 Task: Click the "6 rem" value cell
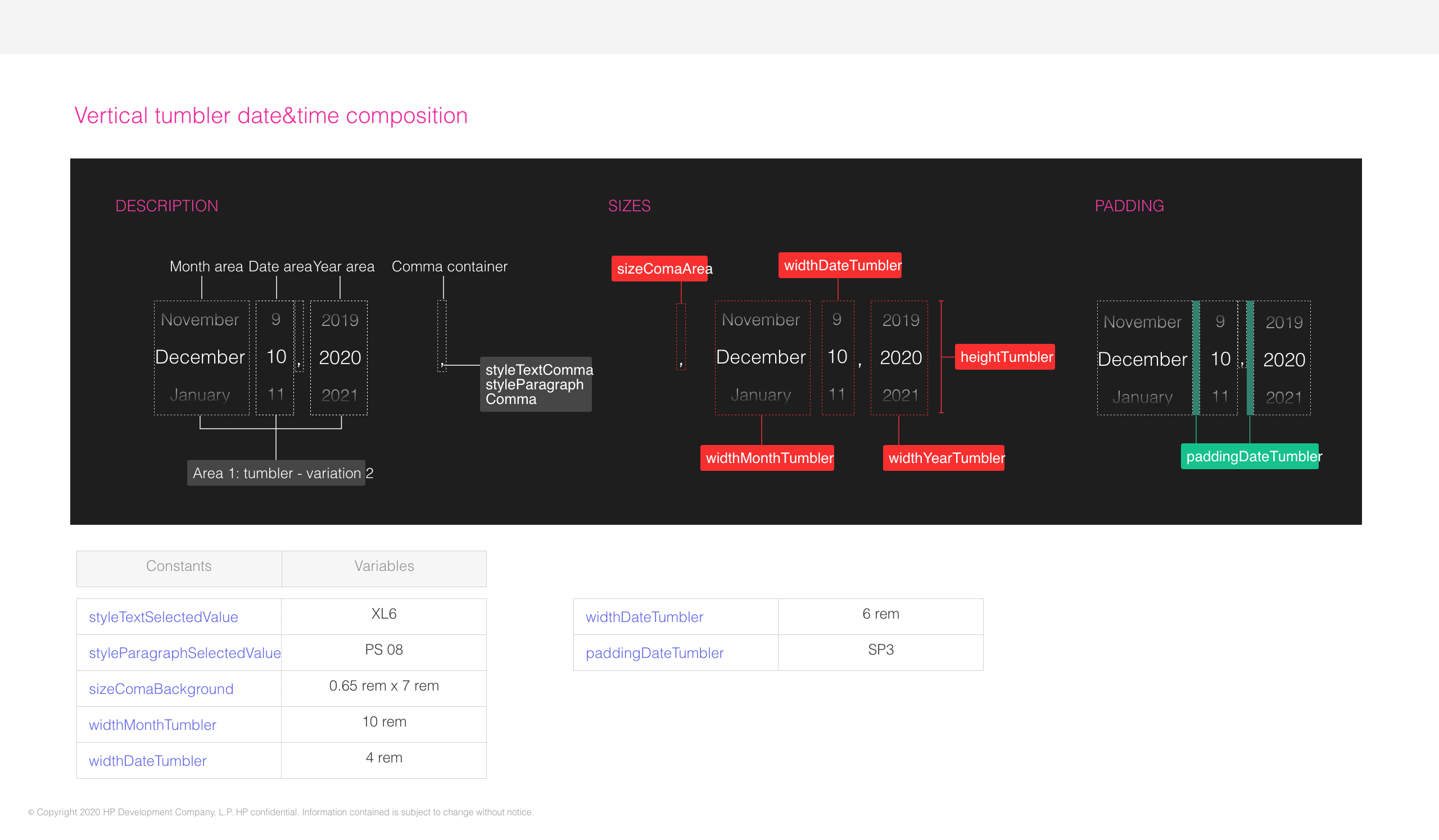(x=880, y=616)
